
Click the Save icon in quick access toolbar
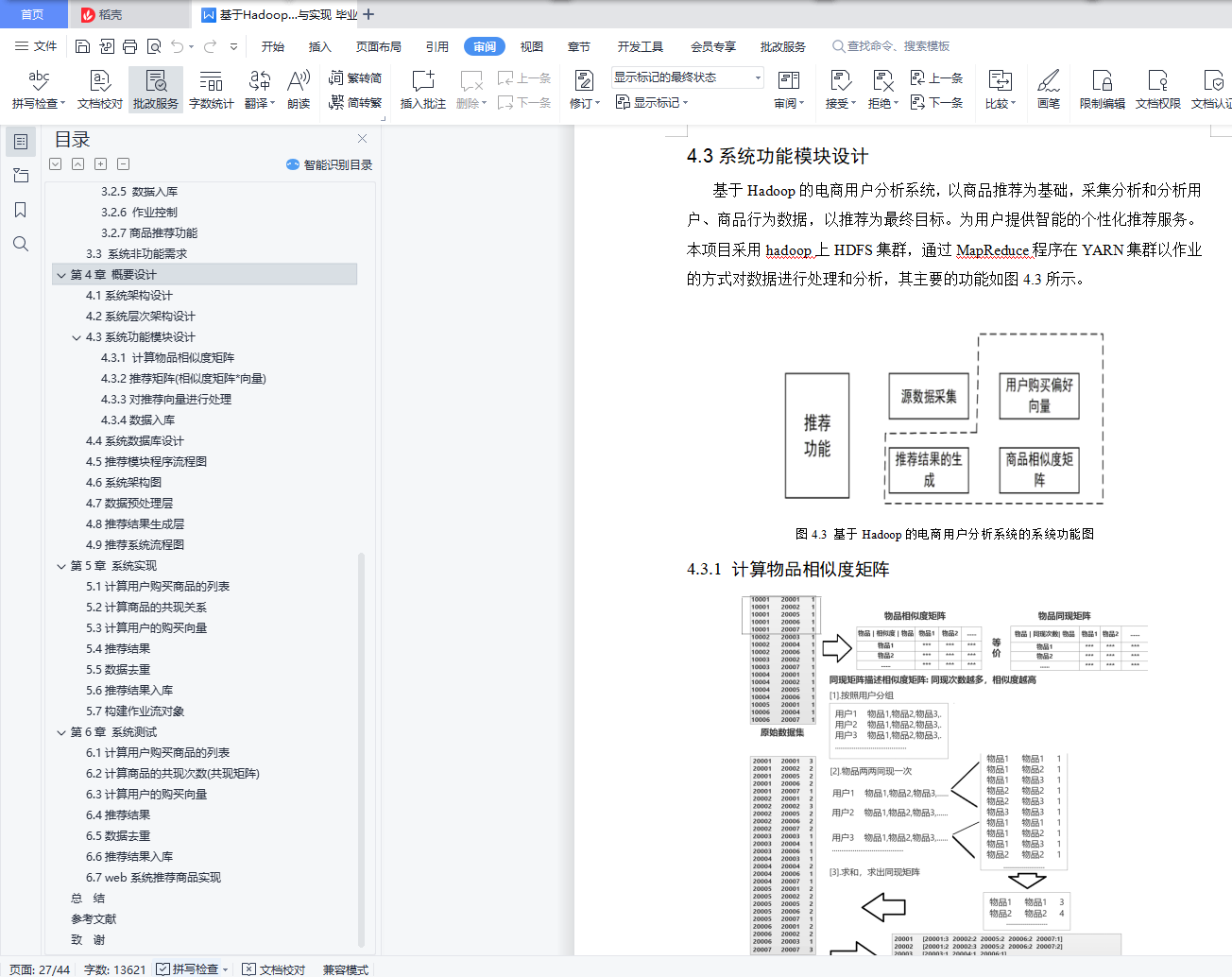82,46
